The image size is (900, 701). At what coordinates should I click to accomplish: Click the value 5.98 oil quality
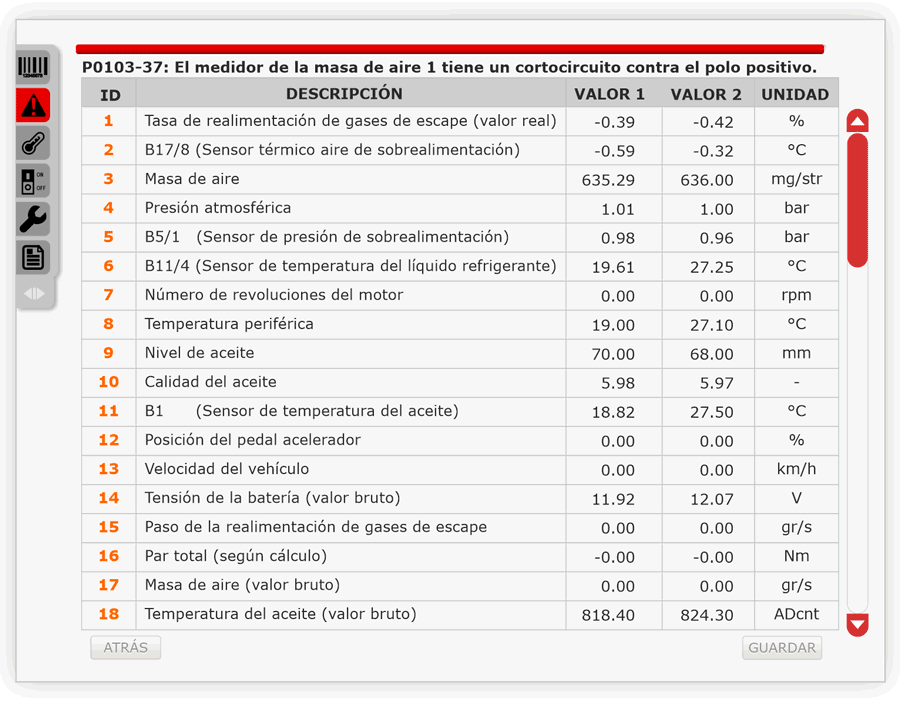(618, 384)
